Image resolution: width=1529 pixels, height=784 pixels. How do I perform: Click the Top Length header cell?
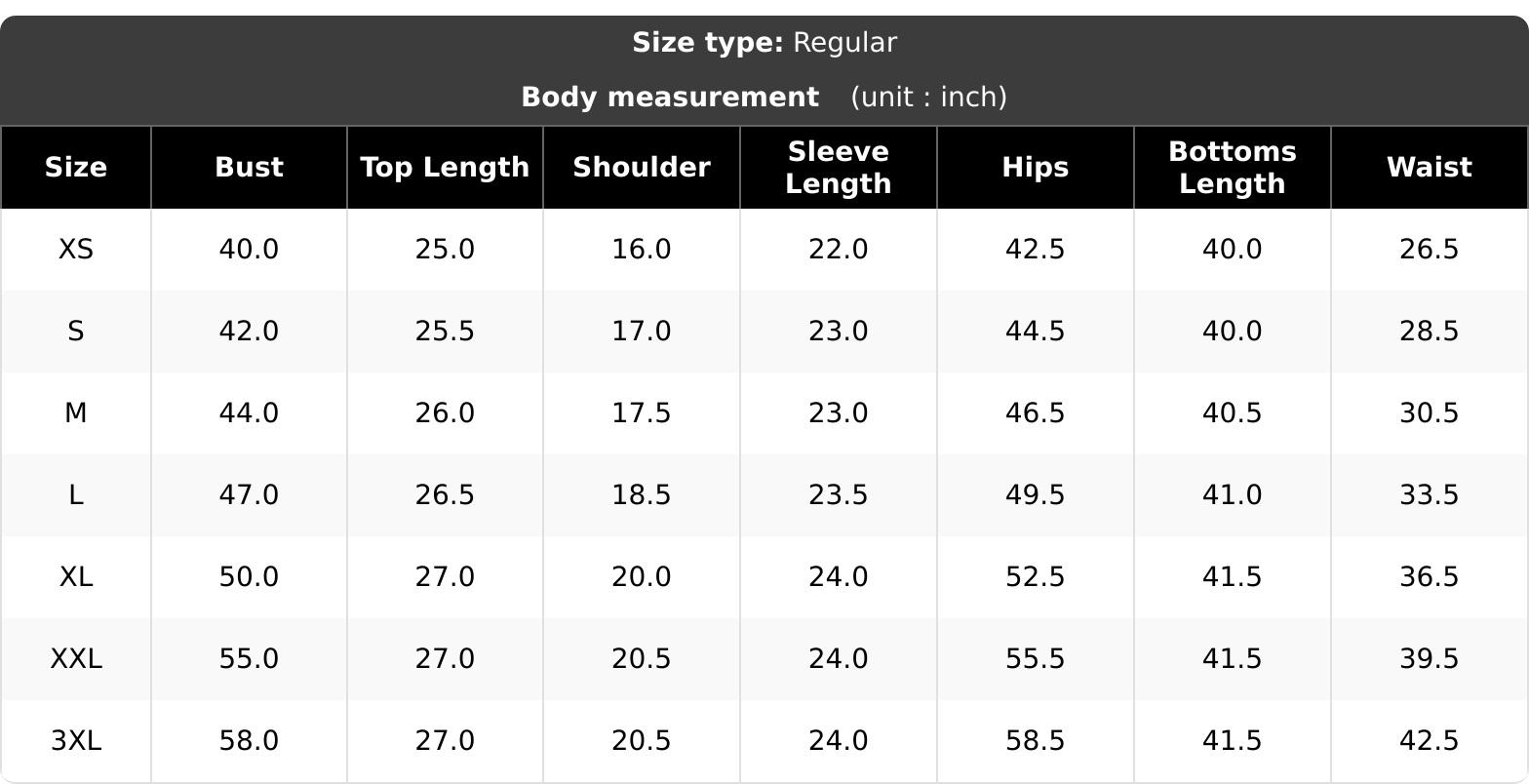click(446, 168)
